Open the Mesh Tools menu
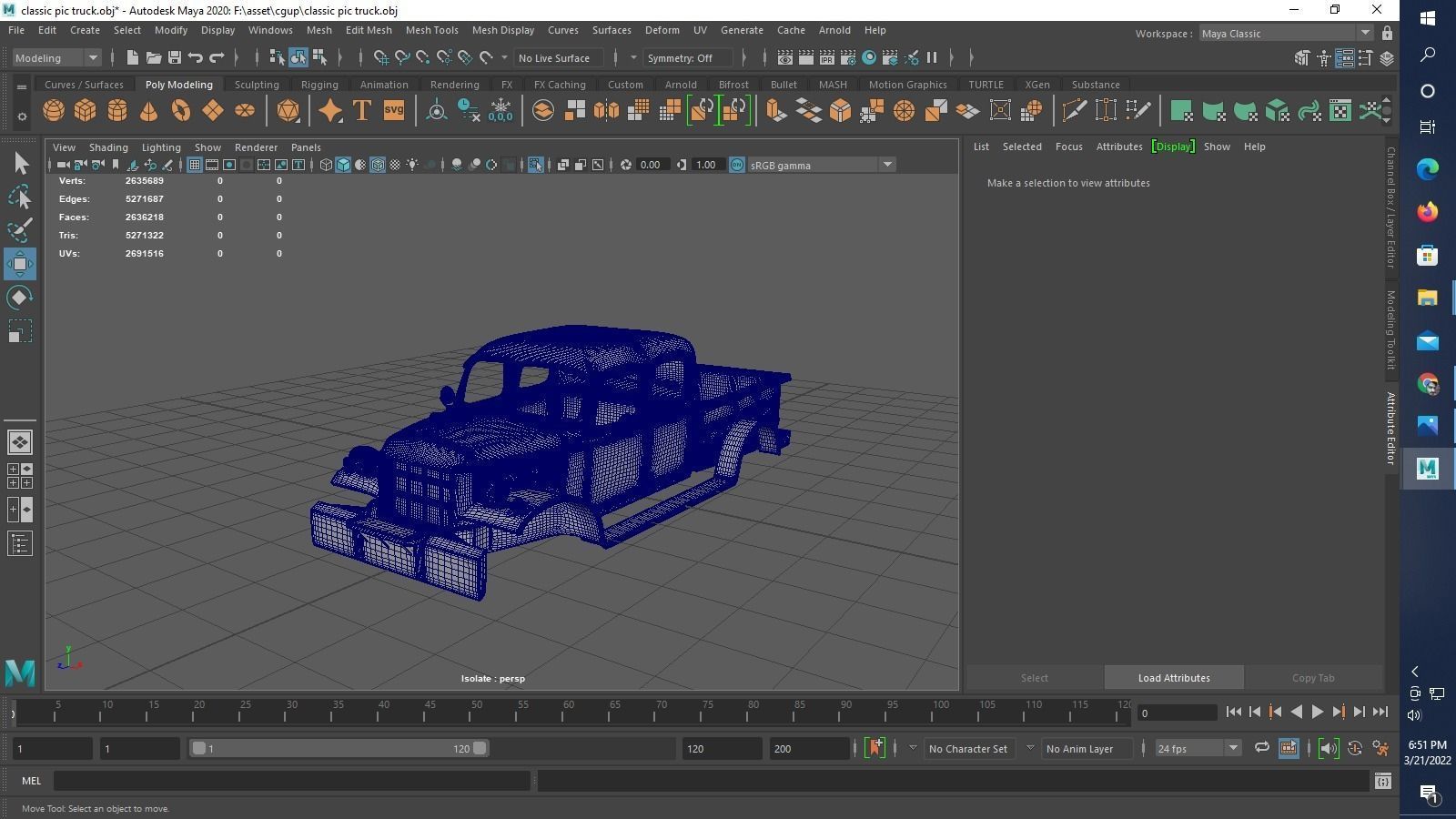This screenshot has width=1456, height=819. [431, 30]
